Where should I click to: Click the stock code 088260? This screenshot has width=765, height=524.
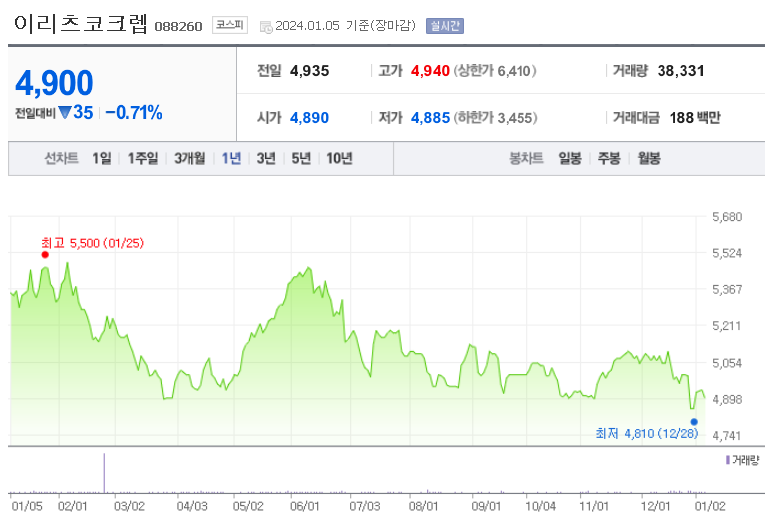coord(178,26)
